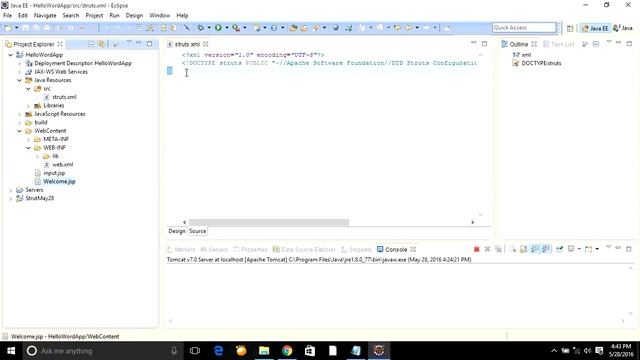This screenshot has width=640, height=360.
Task: Click Collapse All icon in Project Explorer
Action: pos(91,44)
